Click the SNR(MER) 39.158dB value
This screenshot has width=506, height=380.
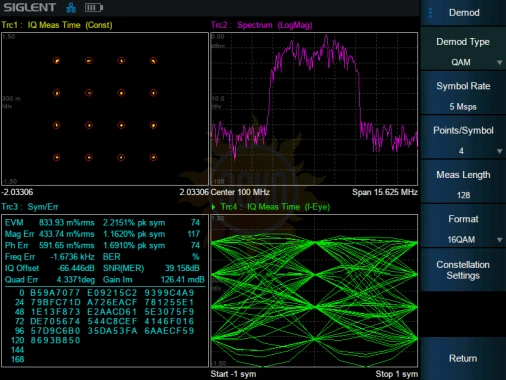[182, 268]
